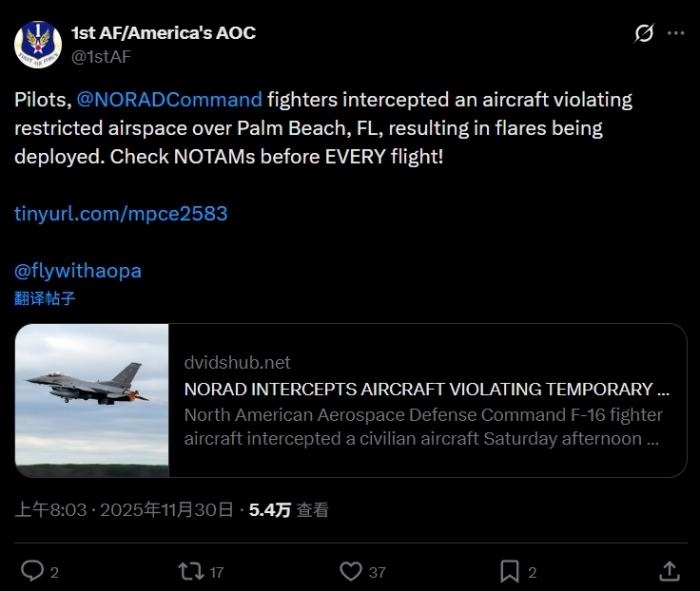The height and width of the screenshot is (591, 700).
Task: Open the @1stAF handle
Action: pos(100,56)
